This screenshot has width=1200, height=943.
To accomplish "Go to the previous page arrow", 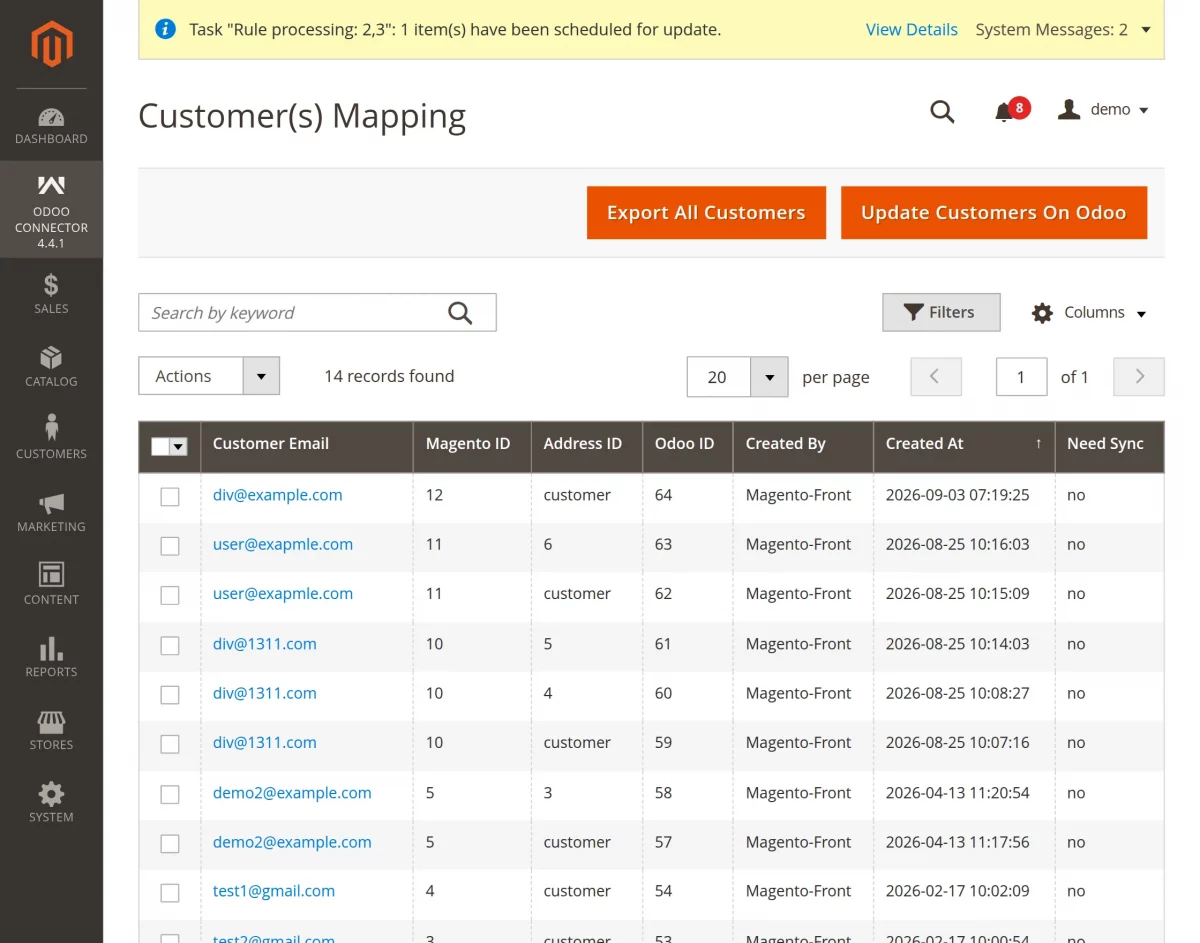I will [936, 377].
